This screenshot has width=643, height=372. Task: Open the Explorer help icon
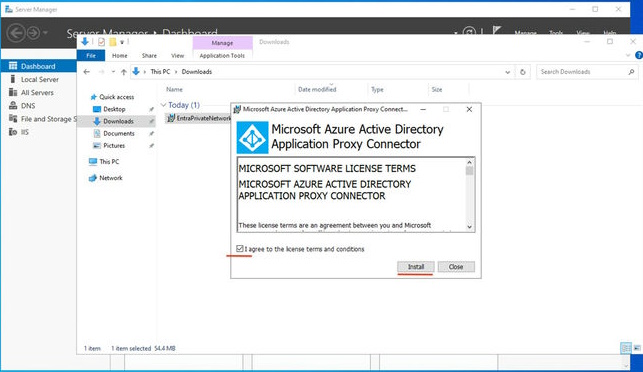pyautogui.click(x=638, y=55)
